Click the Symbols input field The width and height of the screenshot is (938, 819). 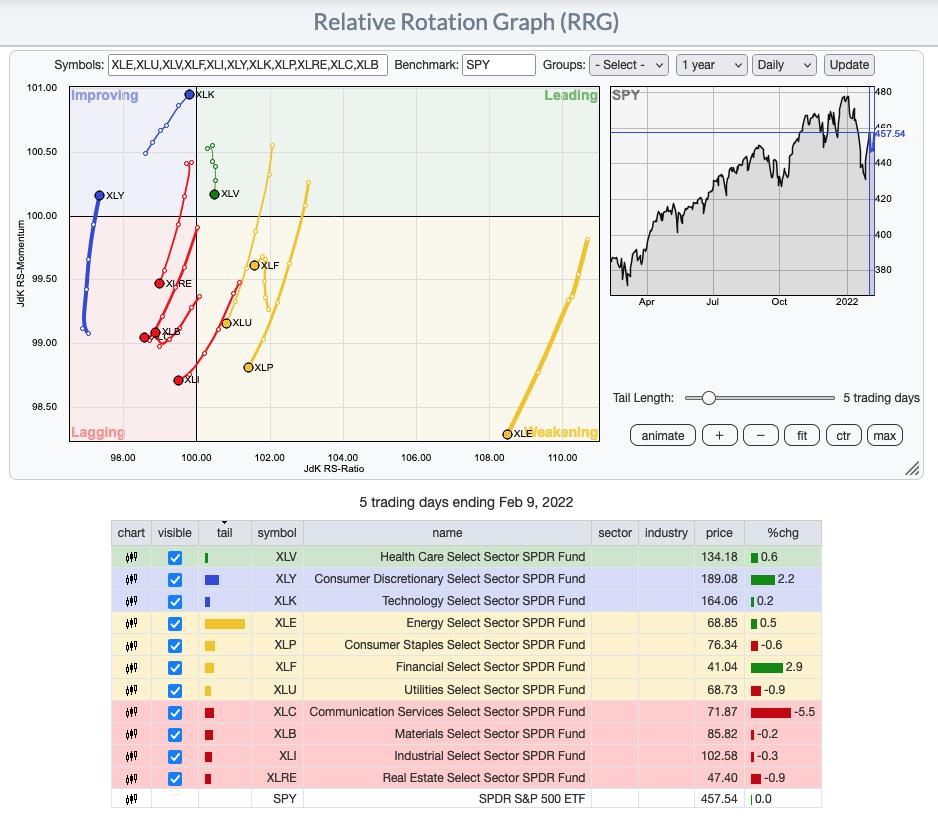click(248, 65)
